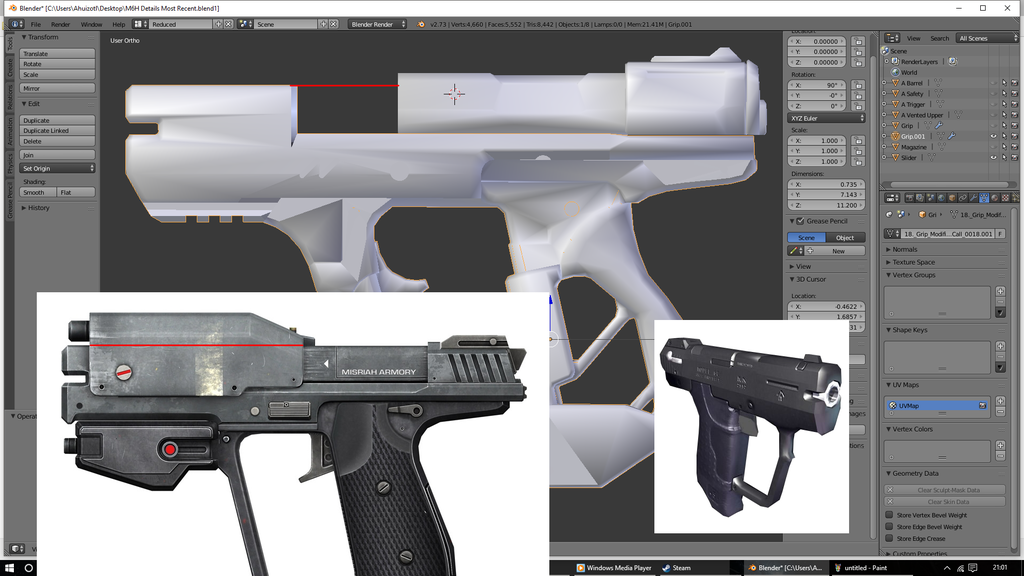Open the All Scenes outliner display dropdown

point(987,38)
